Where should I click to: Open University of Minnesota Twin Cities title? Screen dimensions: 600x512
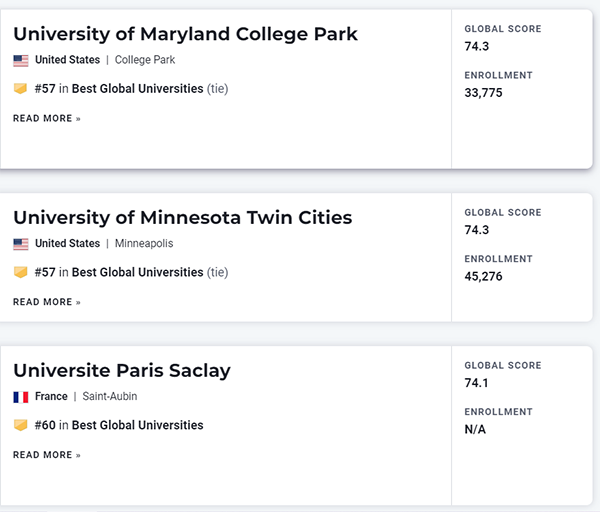click(x=182, y=217)
